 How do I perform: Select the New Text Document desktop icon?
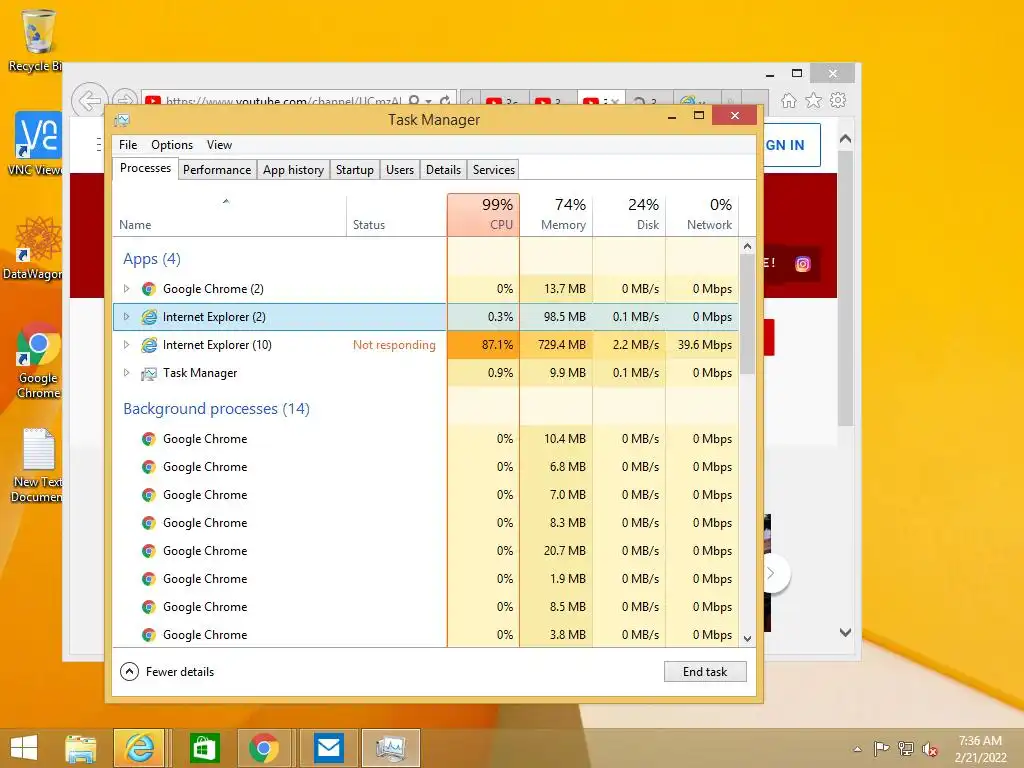tap(38, 465)
